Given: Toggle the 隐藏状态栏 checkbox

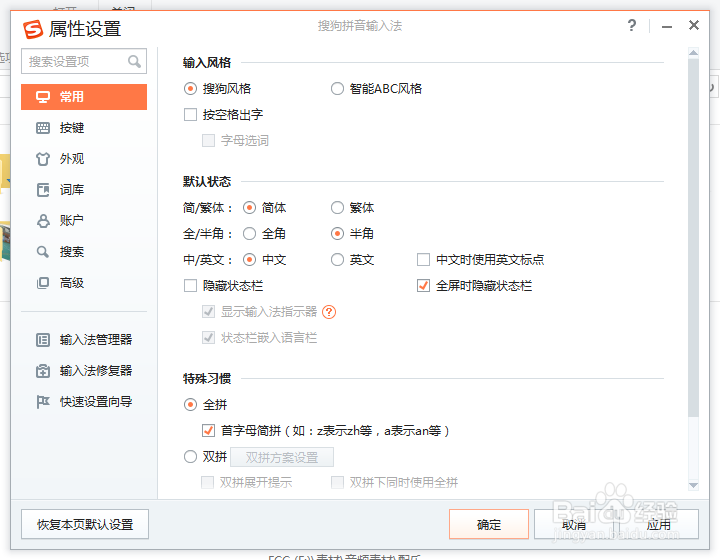Looking at the screenshot, I should (190, 286).
